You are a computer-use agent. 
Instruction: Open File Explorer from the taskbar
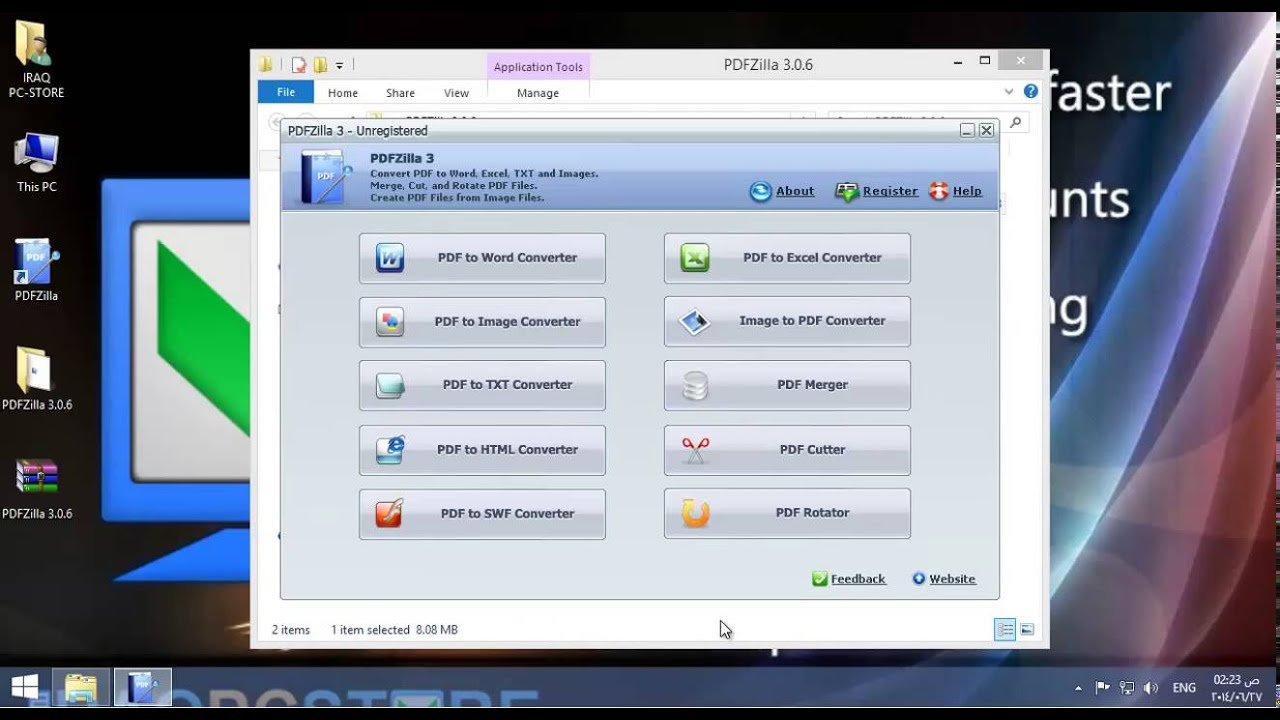80,688
